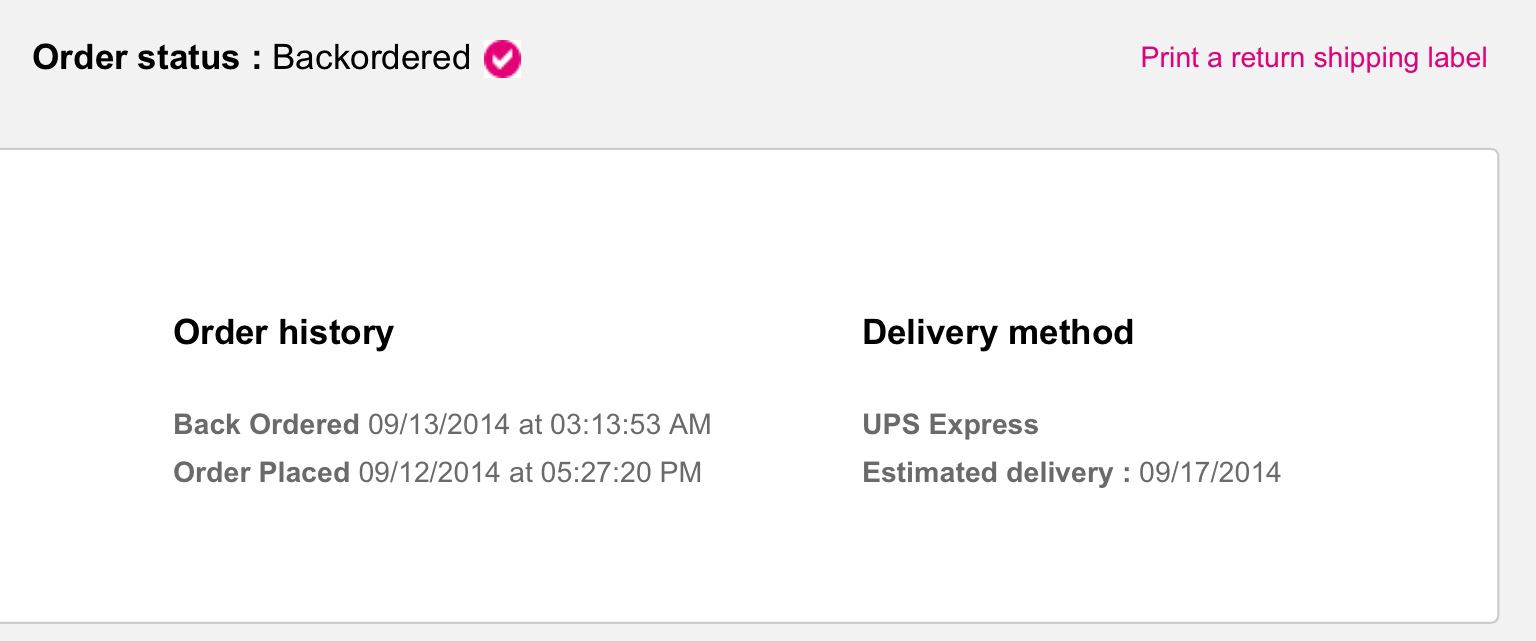Viewport: 1536px width, 641px height.
Task: Click the Order Placed history label
Action: point(261,472)
